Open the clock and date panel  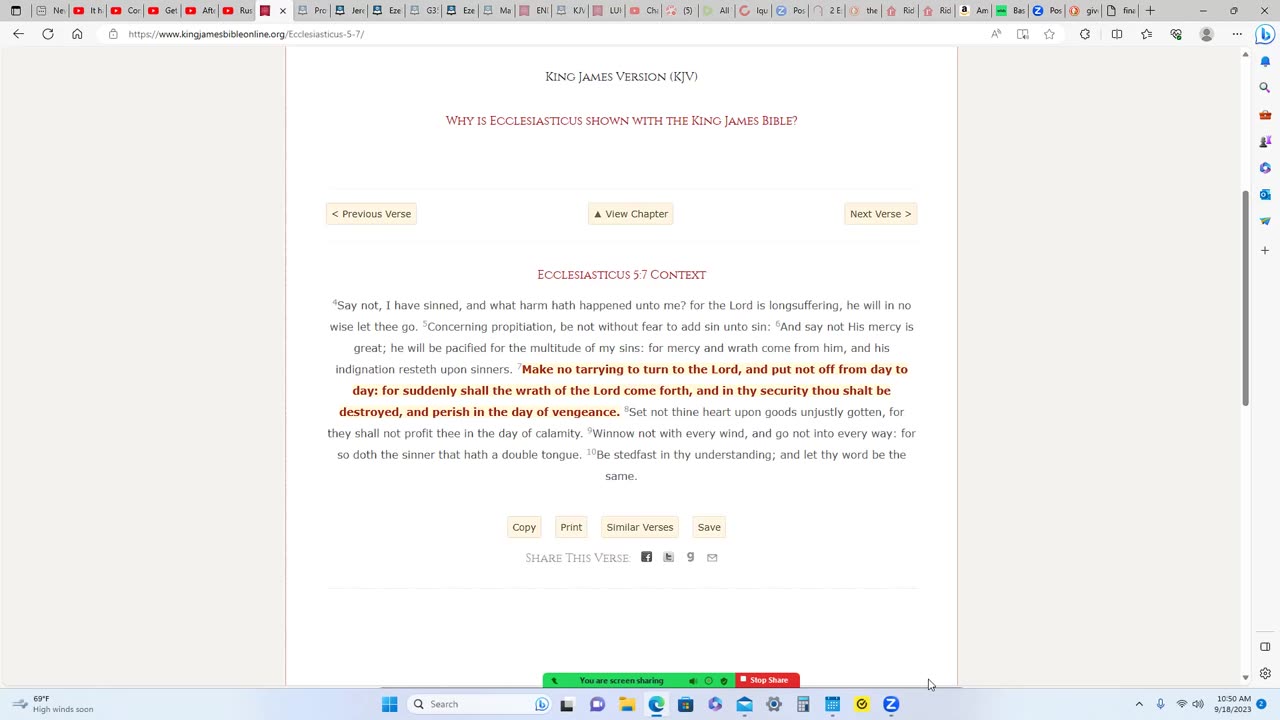tap(1234, 704)
